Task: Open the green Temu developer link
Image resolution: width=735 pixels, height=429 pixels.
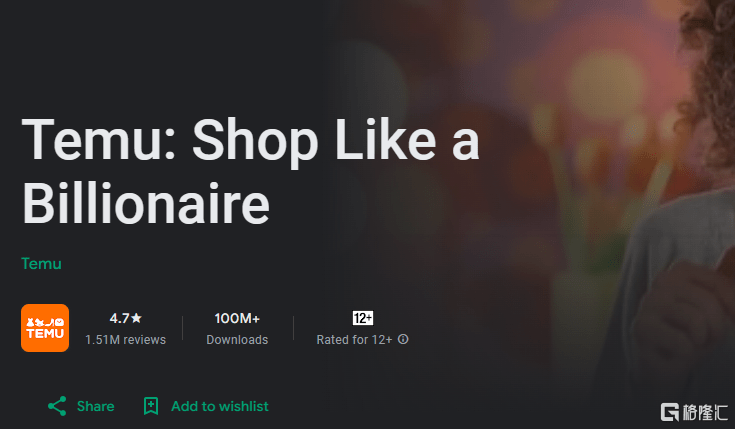Action: point(41,263)
